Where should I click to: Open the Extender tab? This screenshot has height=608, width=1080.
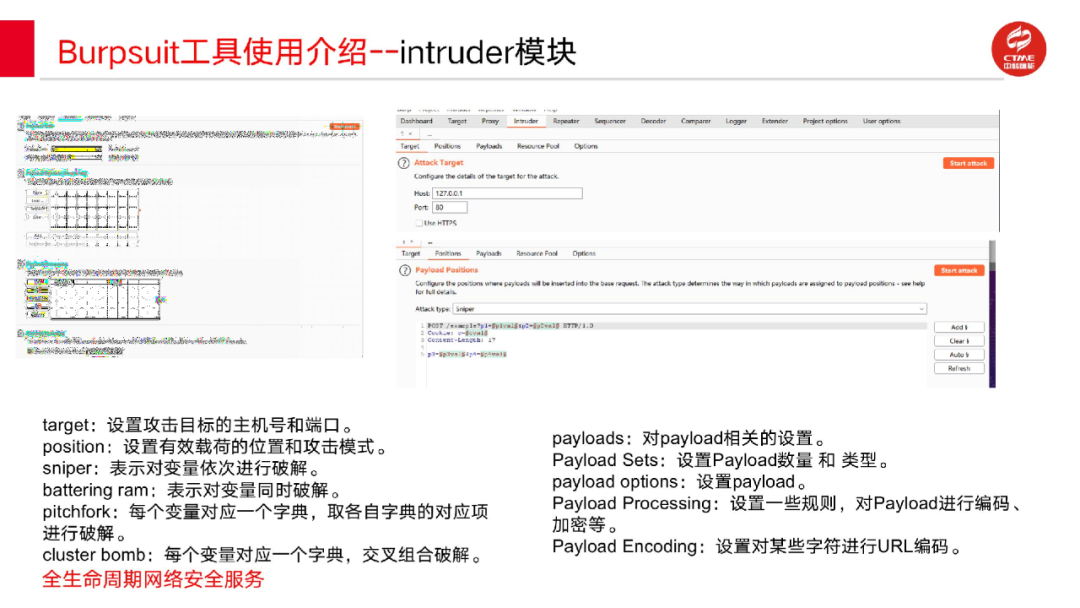tap(775, 121)
